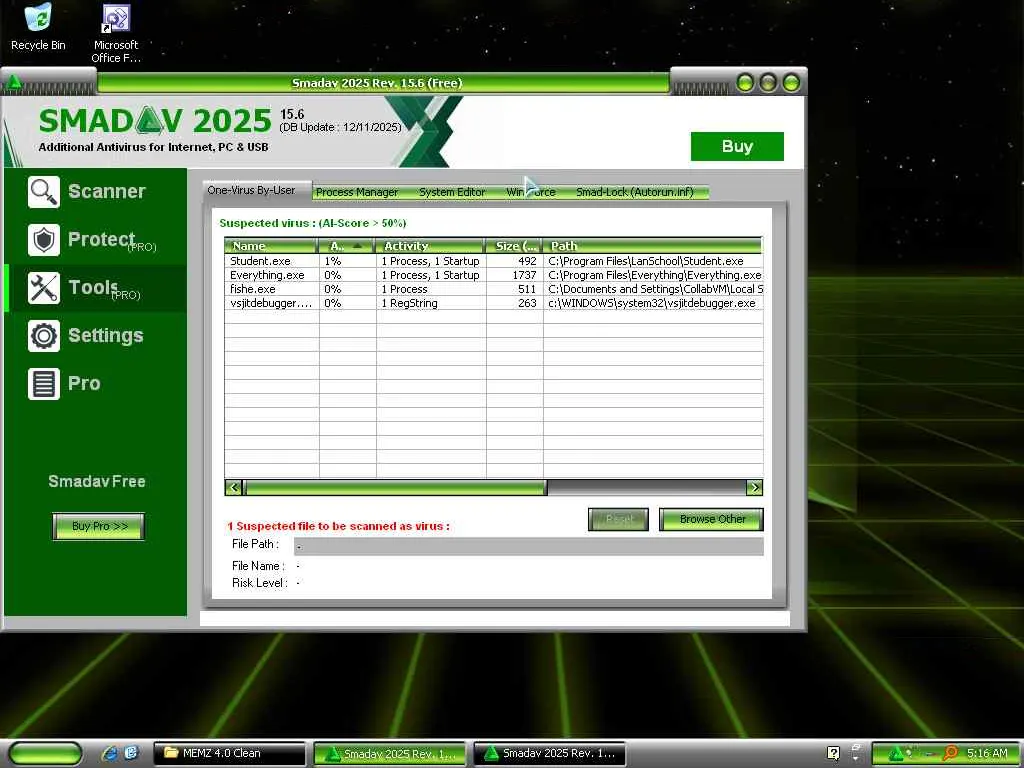This screenshot has height=768, width=1024.
Task: Click the size value 492
Action: coord(527,261)
